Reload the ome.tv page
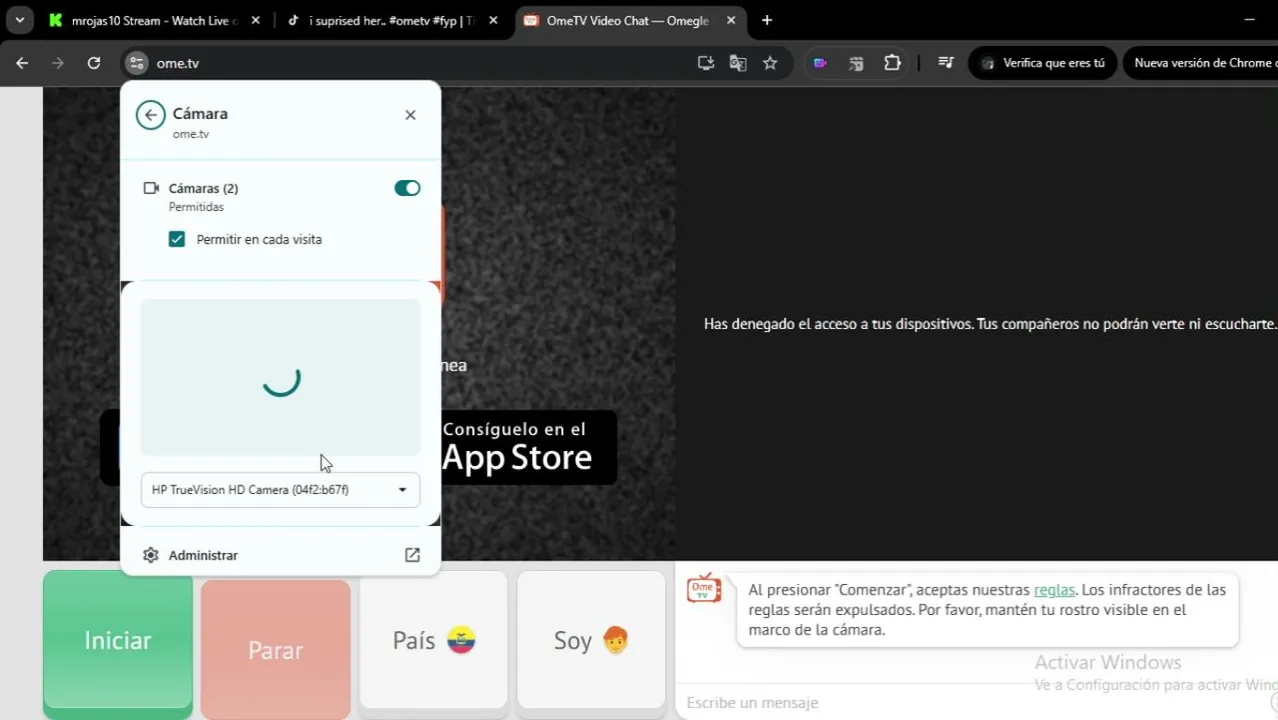The height and width of the screenshot is (720, 1278). (94, 63)
